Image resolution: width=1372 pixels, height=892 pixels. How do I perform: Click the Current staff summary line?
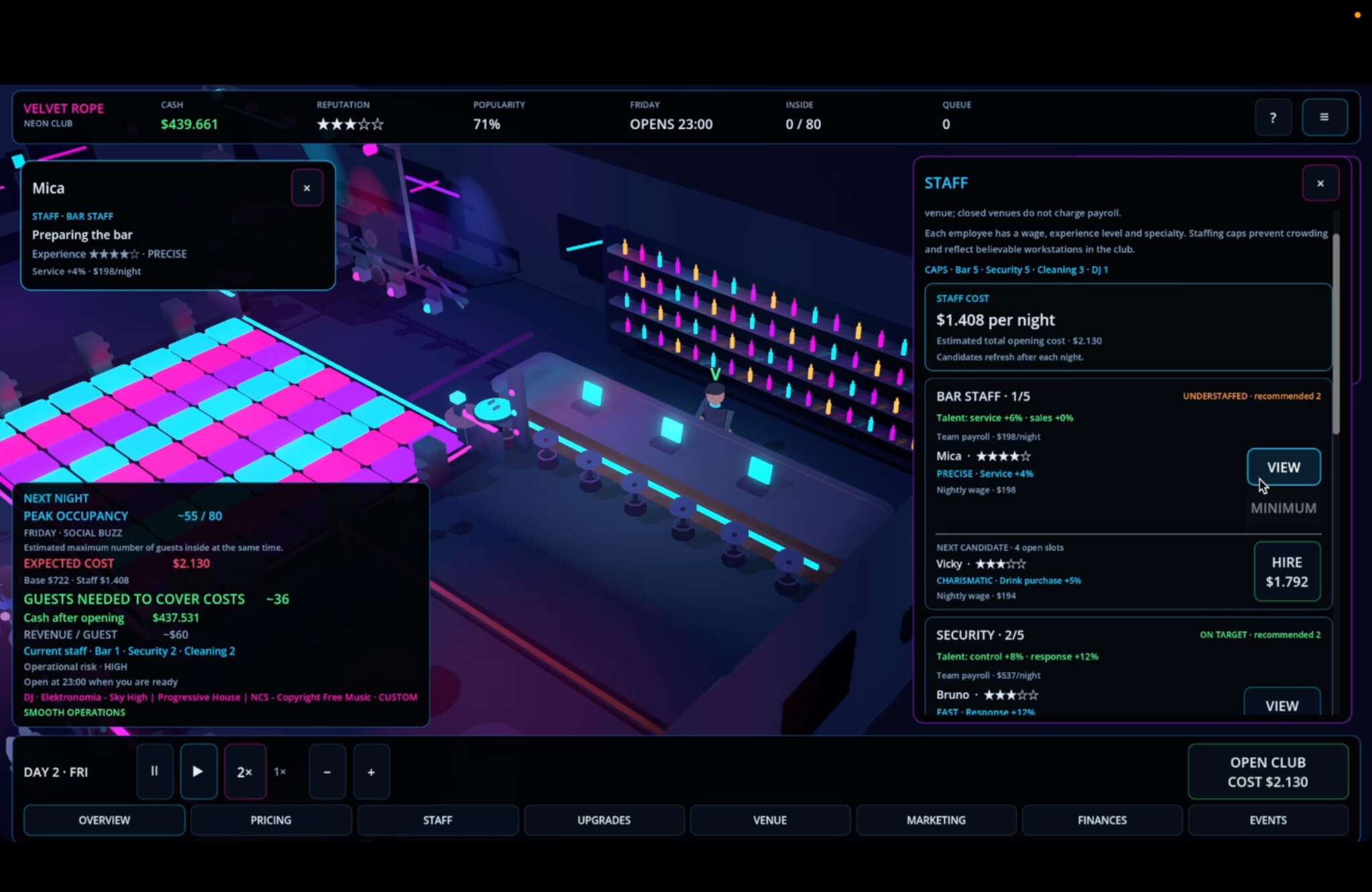pos(129,651)
